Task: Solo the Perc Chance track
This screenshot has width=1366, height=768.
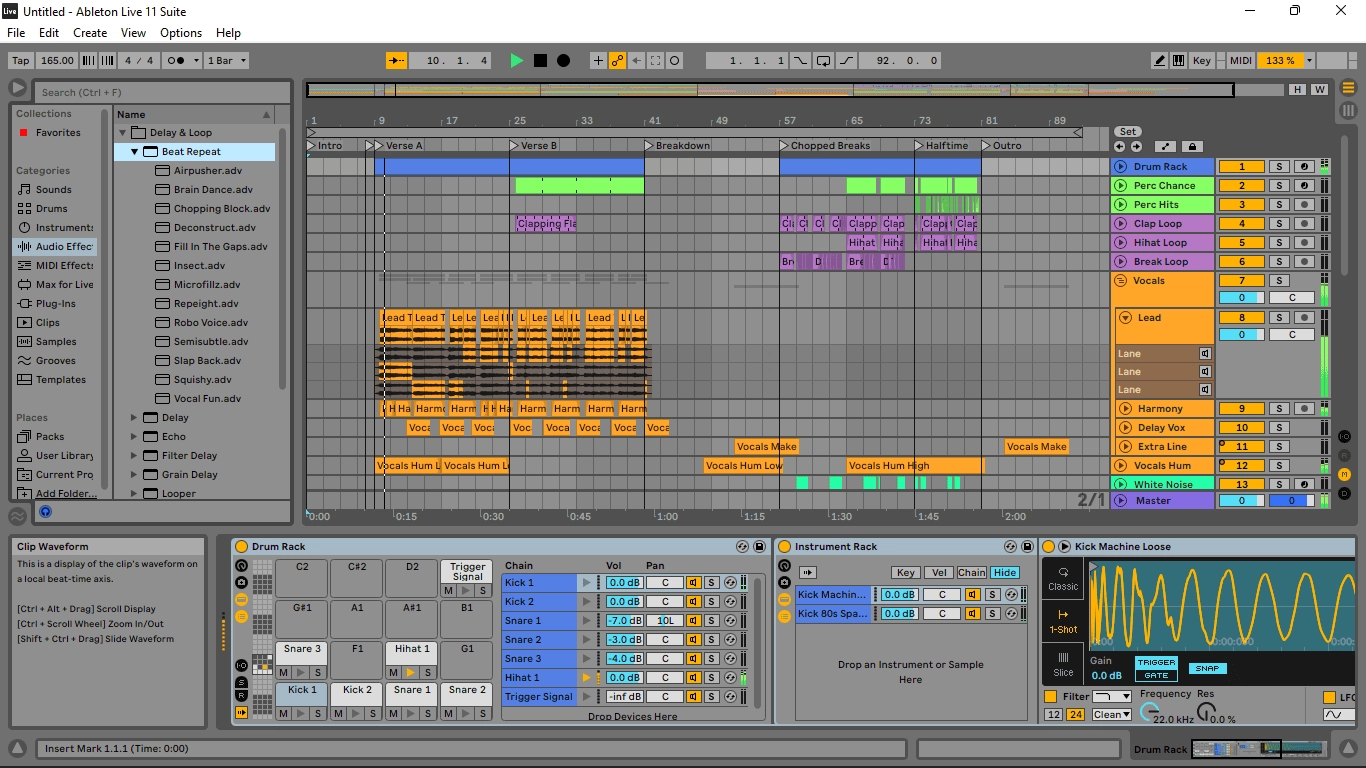Action: pyautogui.click(x=1279, y=186)
